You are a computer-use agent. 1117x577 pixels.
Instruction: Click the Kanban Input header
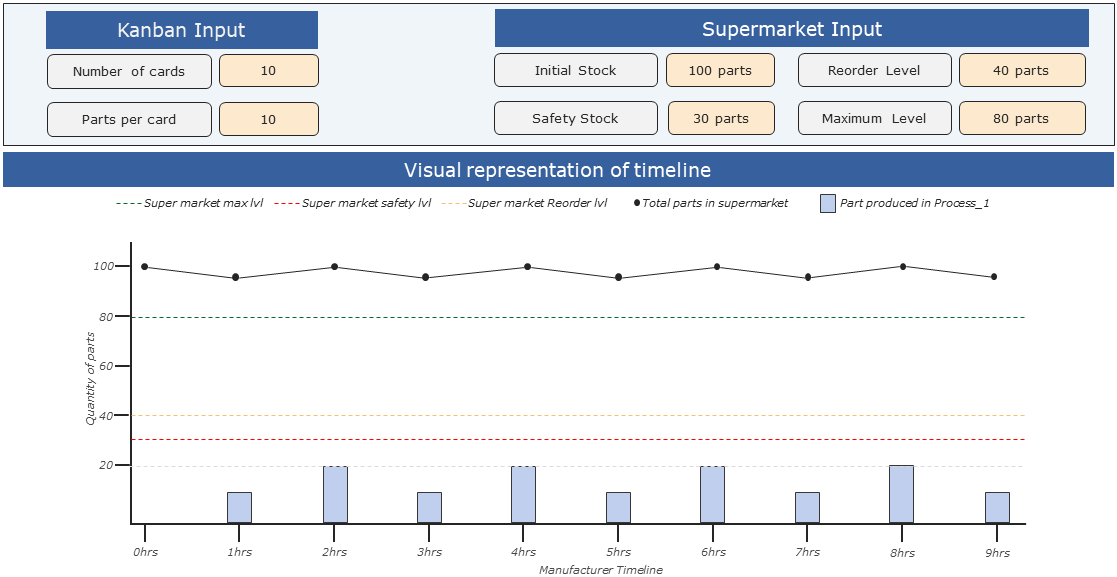[181, 30]
